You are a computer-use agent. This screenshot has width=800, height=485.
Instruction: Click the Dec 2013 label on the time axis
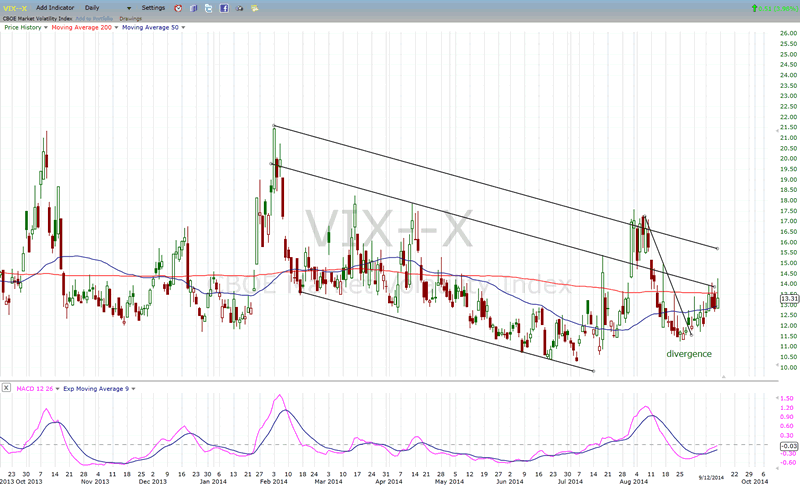153,481
